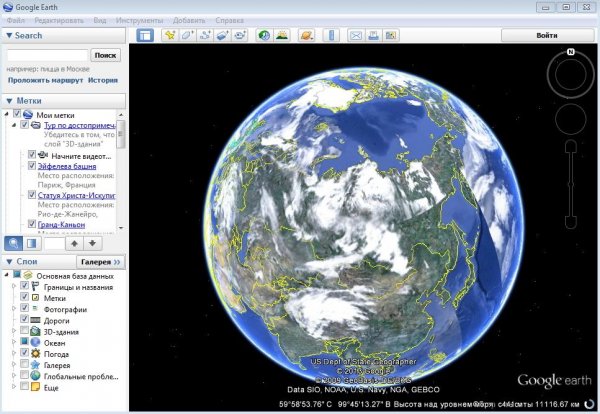Record a tour camera icon
600x414 pixels.
click(x=240, y=35)
